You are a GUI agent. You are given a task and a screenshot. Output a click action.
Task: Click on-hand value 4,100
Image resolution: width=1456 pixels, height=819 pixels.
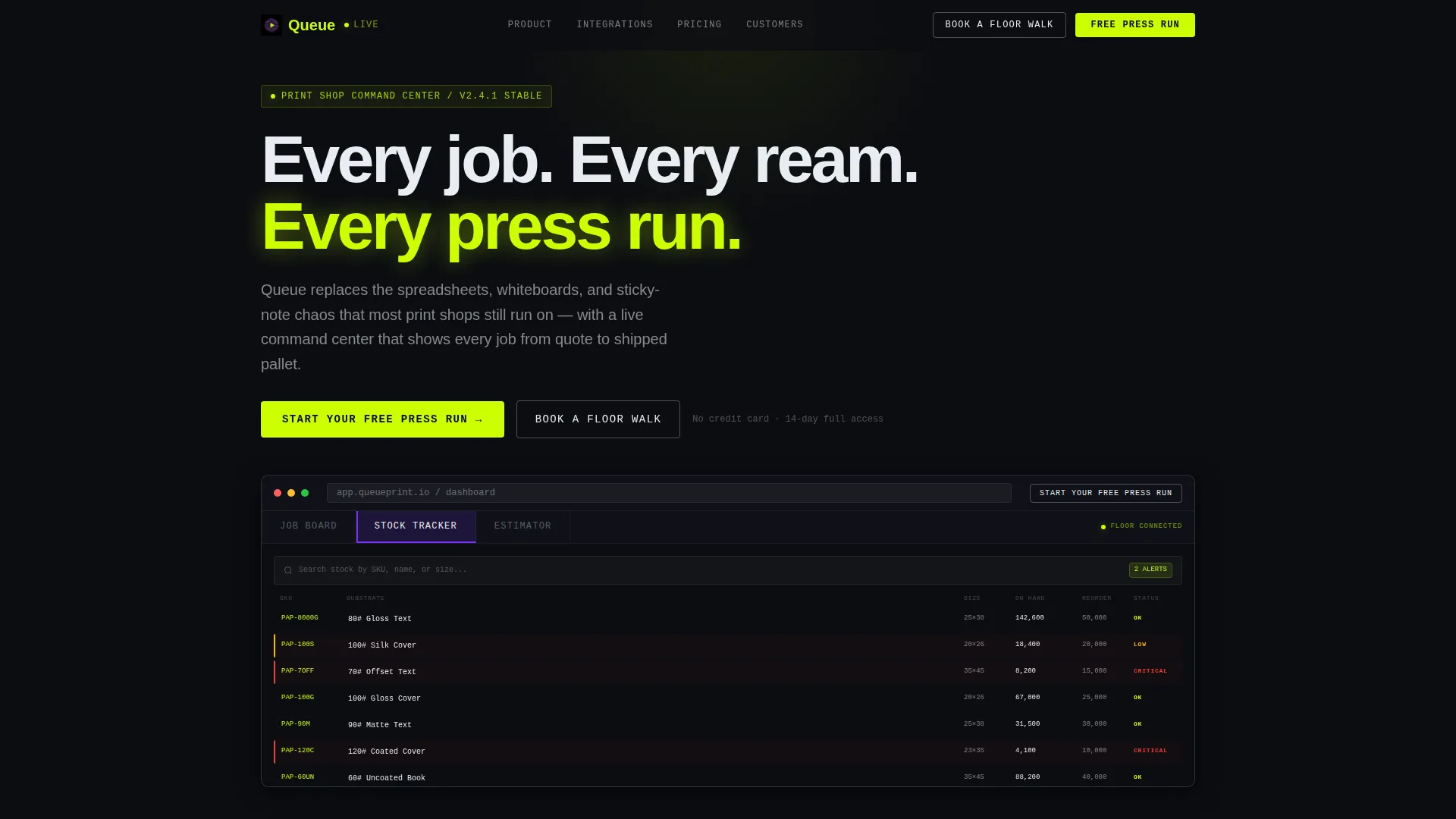pos(1025,751)
